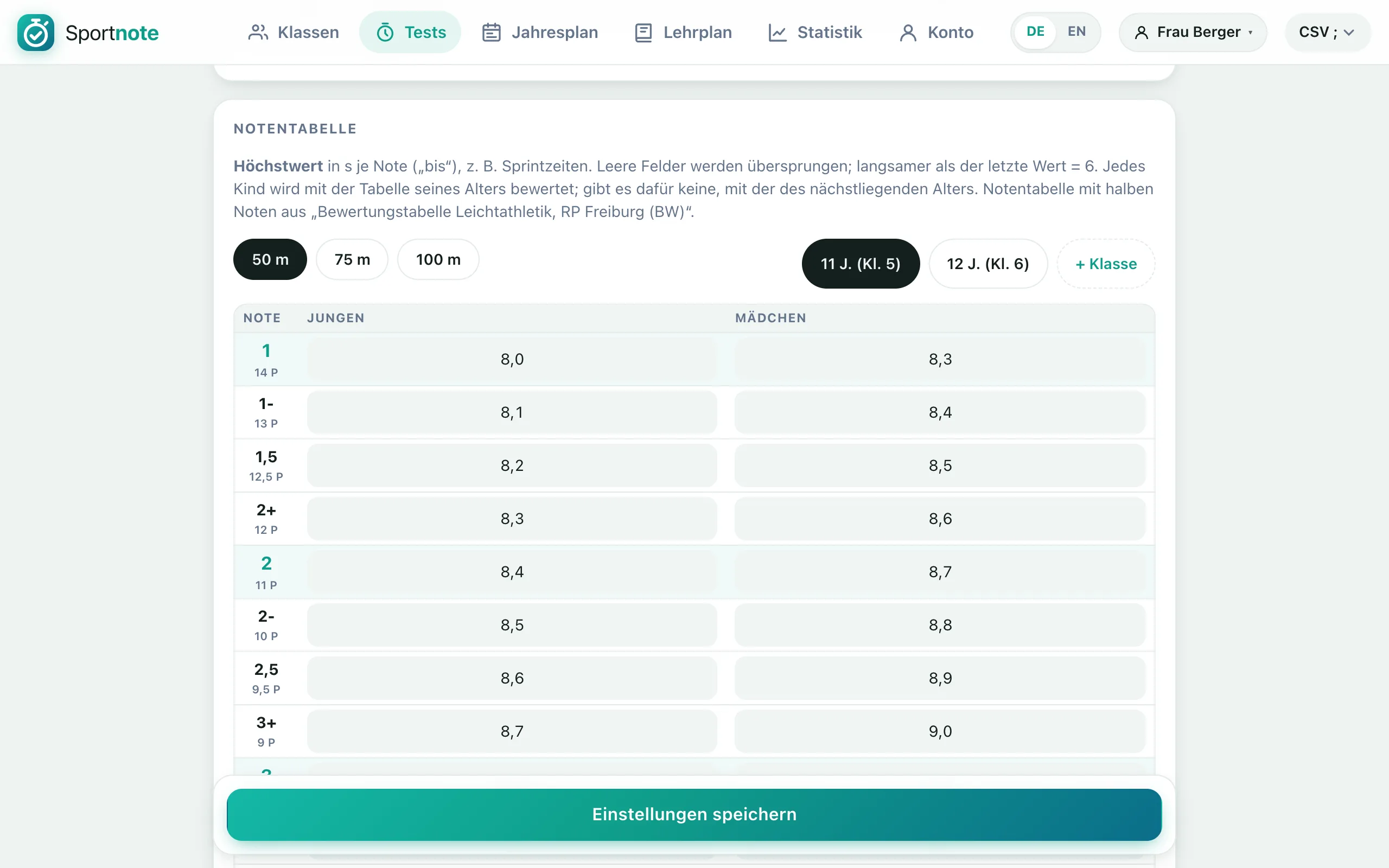Edit Jungen value for Note 2+
The image size is (1389, 868).
tap(512, 519)
